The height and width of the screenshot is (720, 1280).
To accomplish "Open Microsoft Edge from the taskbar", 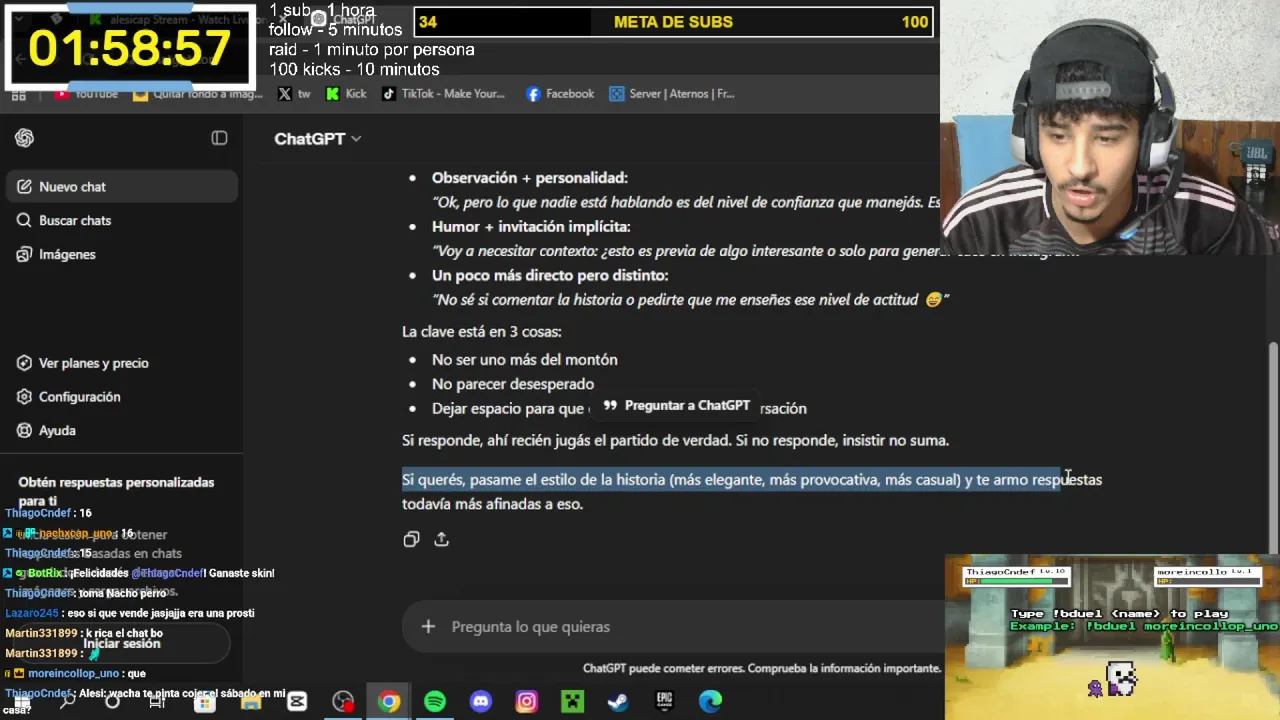I will coord(710,702).
